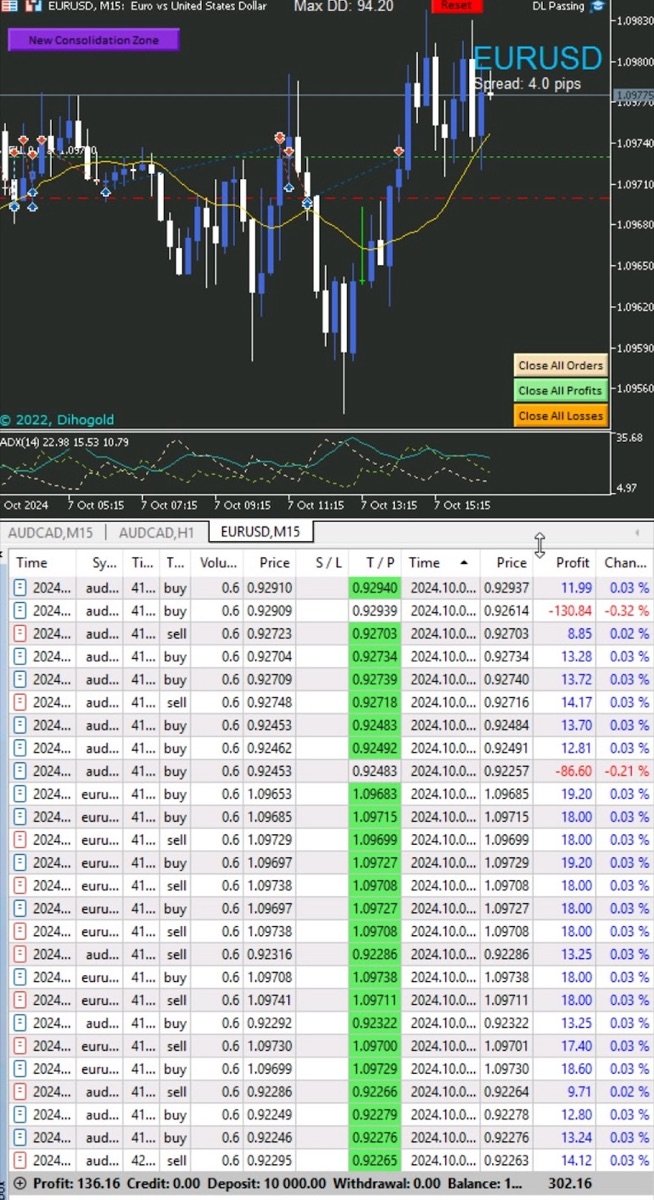
Task: Expand the Profit summary plus icon
Action: point(21,1183)
